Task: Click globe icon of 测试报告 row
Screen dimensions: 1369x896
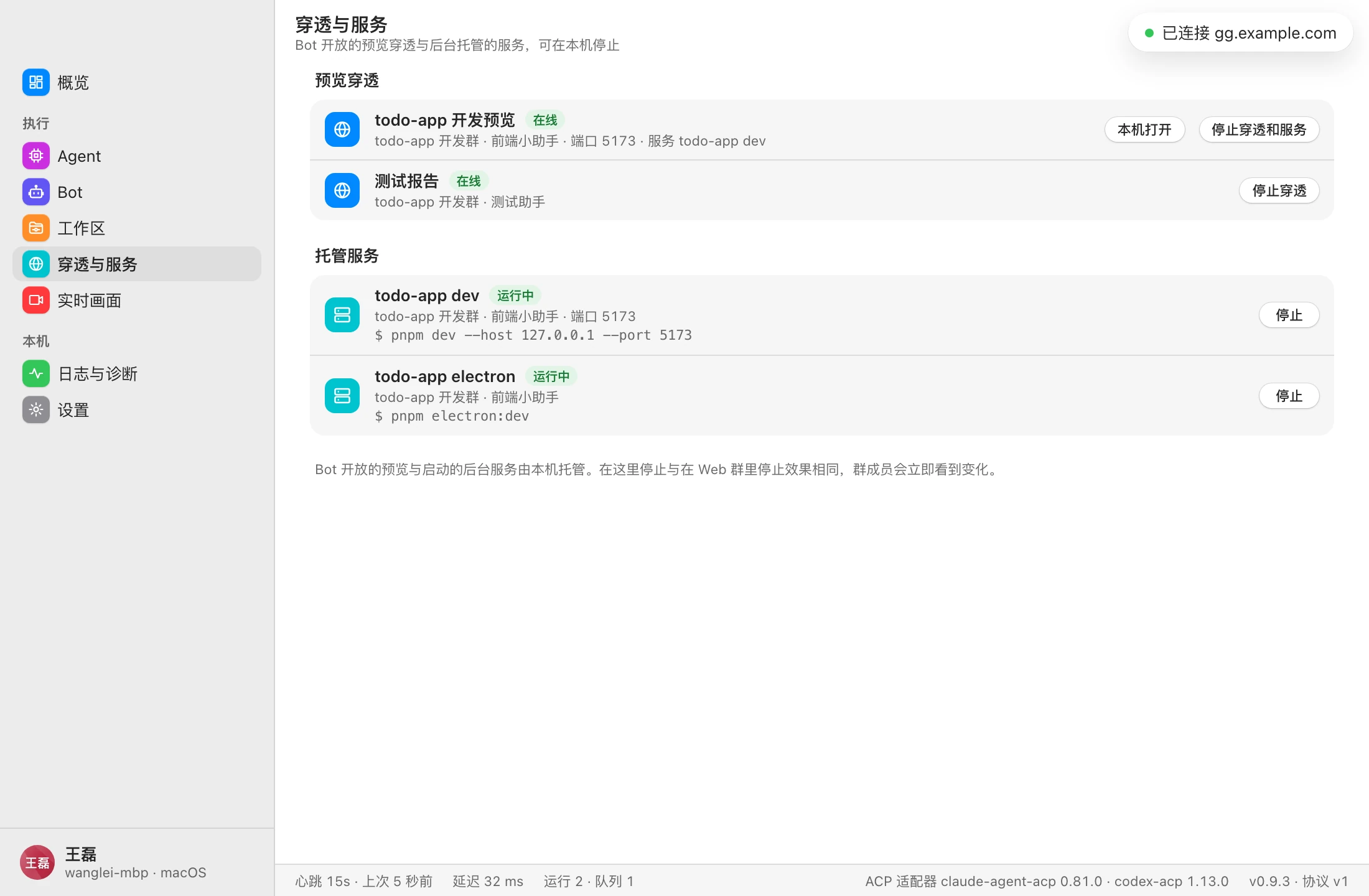Action: (342, 190)
